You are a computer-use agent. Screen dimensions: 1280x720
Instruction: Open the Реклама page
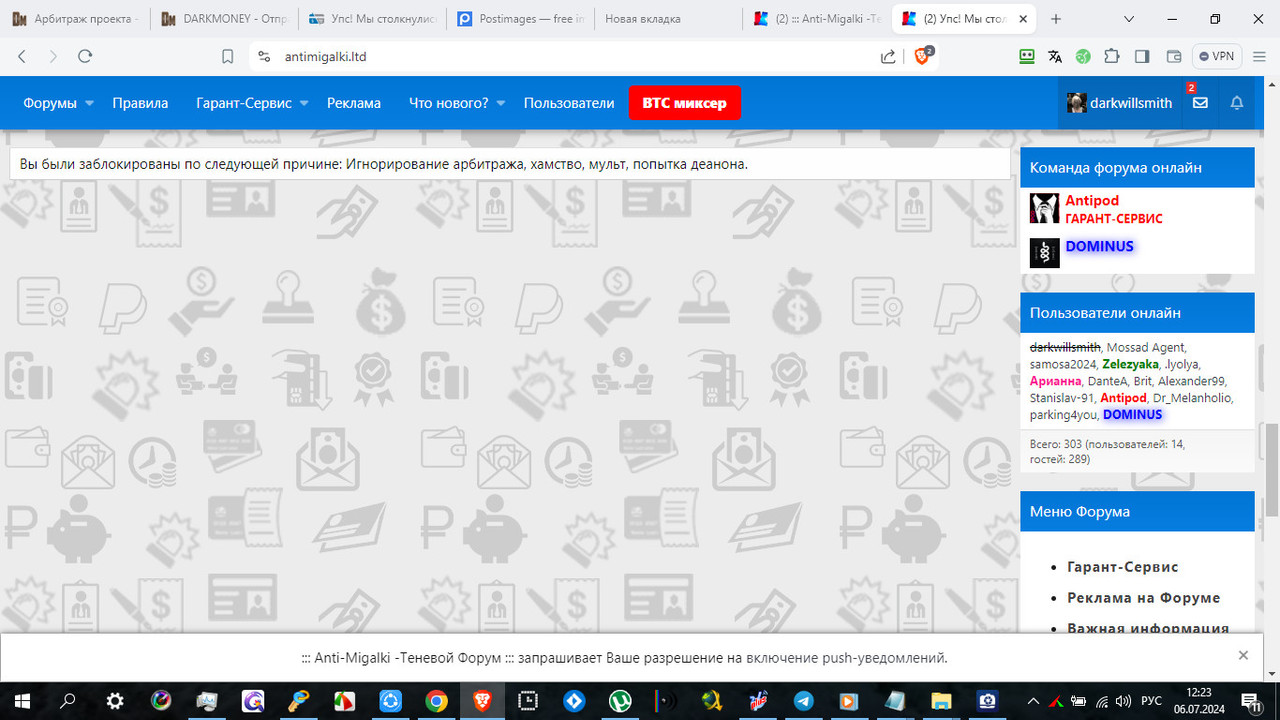[x=354, y=103]
